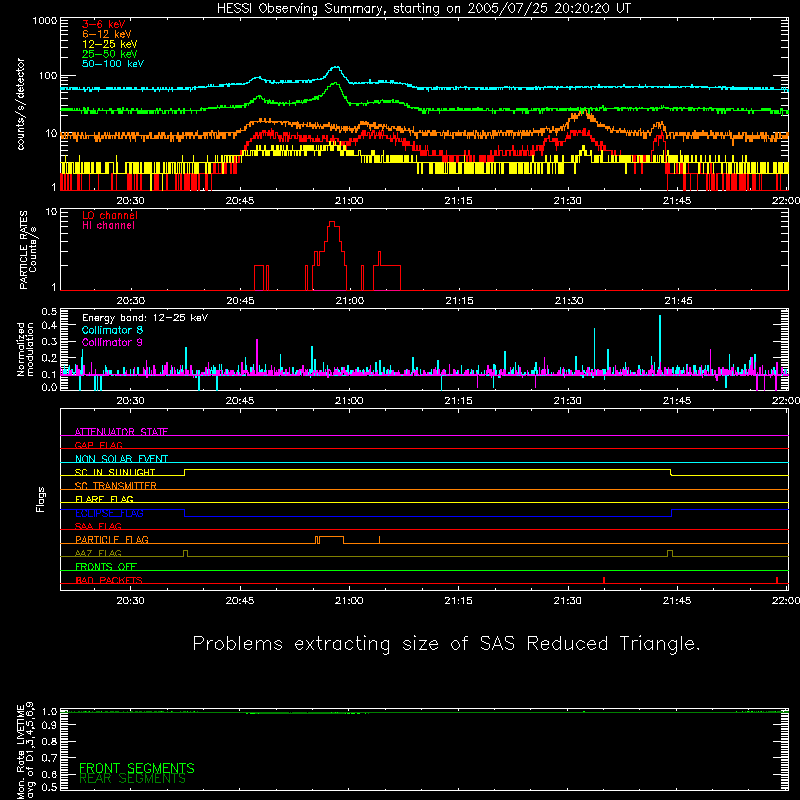Select the cyan '50-100 keV' legend label

113,64
